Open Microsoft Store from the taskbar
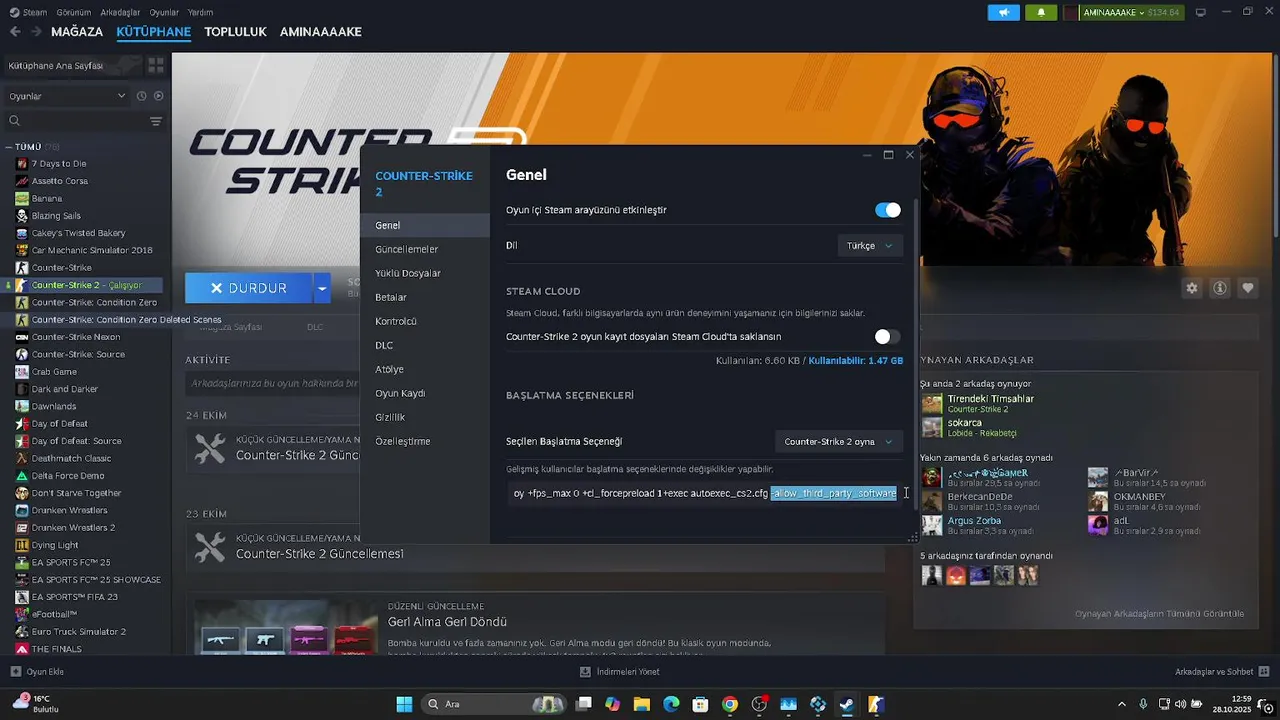Image resolution: width=1280 pixels, height=720 pixels. 701,704
